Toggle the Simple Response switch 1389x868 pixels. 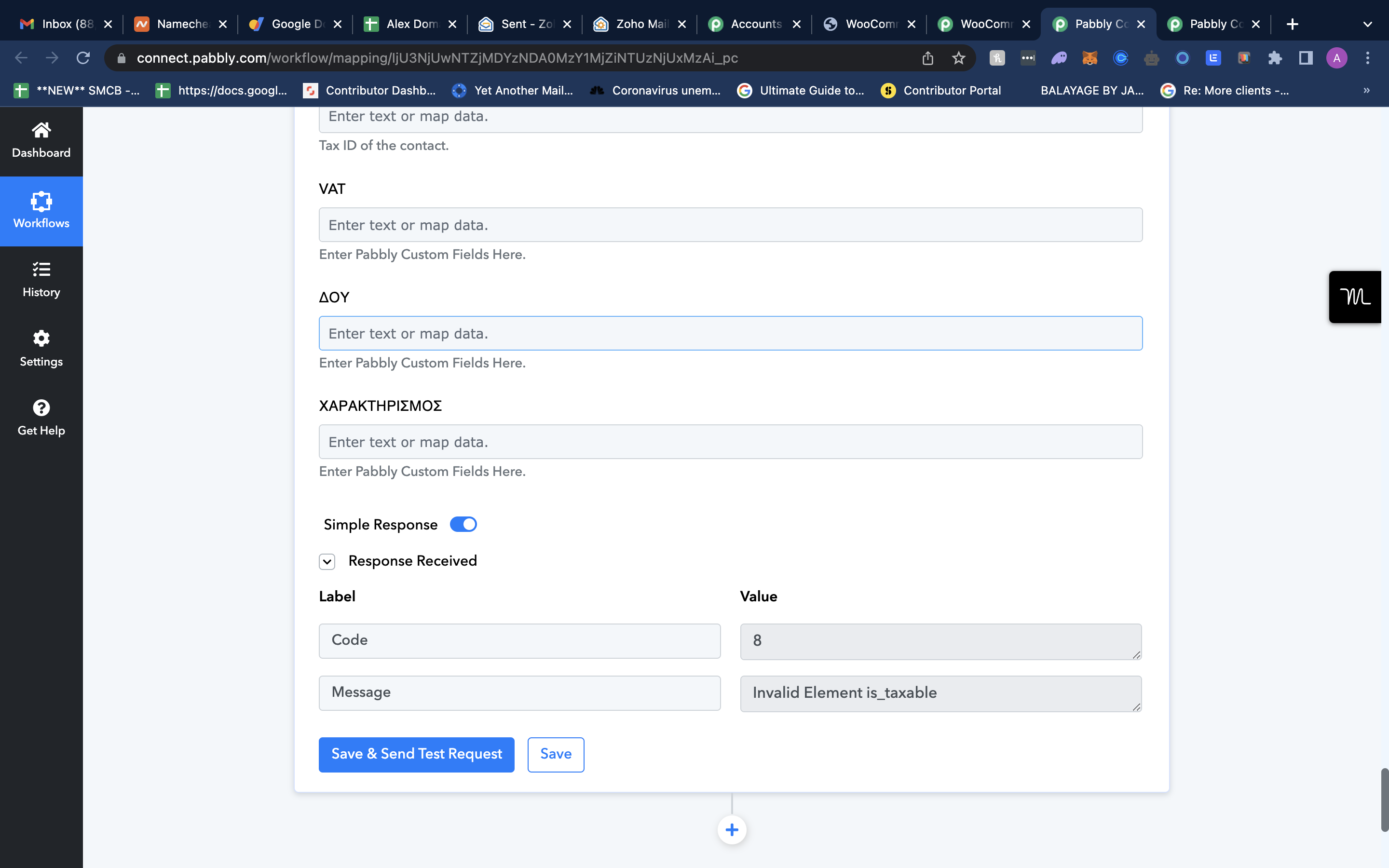click(x=463, y=524)
